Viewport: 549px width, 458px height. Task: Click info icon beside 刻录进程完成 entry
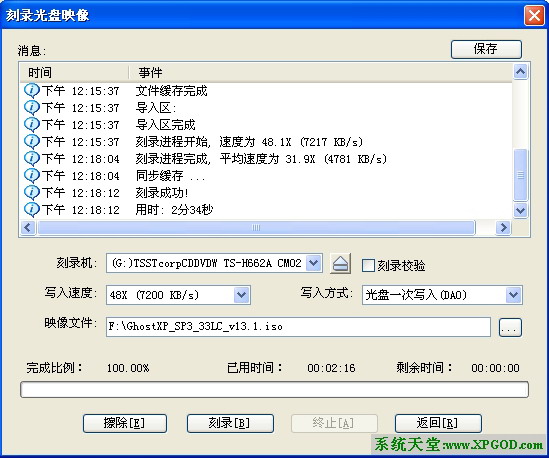[32, 159]
